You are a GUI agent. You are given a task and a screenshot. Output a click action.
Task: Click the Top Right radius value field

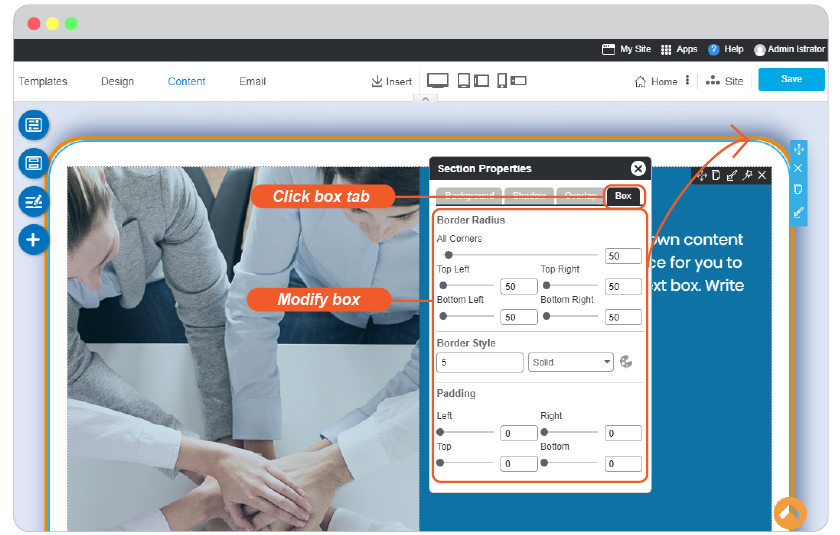coord(623,287)
